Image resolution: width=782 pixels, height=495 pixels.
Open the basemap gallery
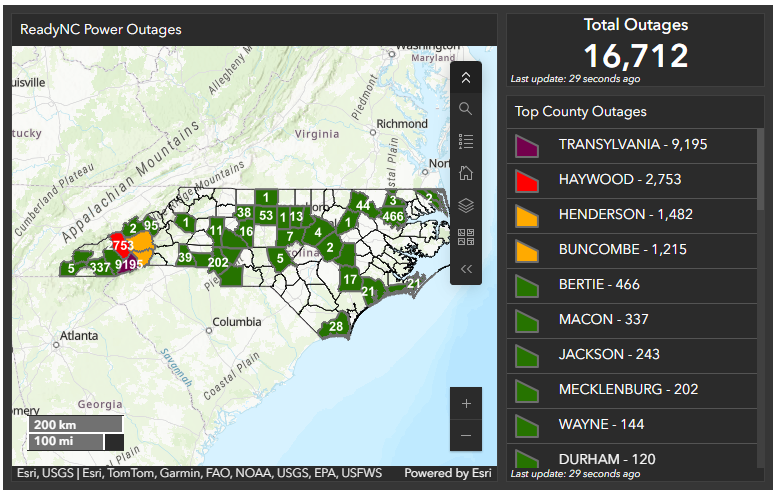coord(466,237)
